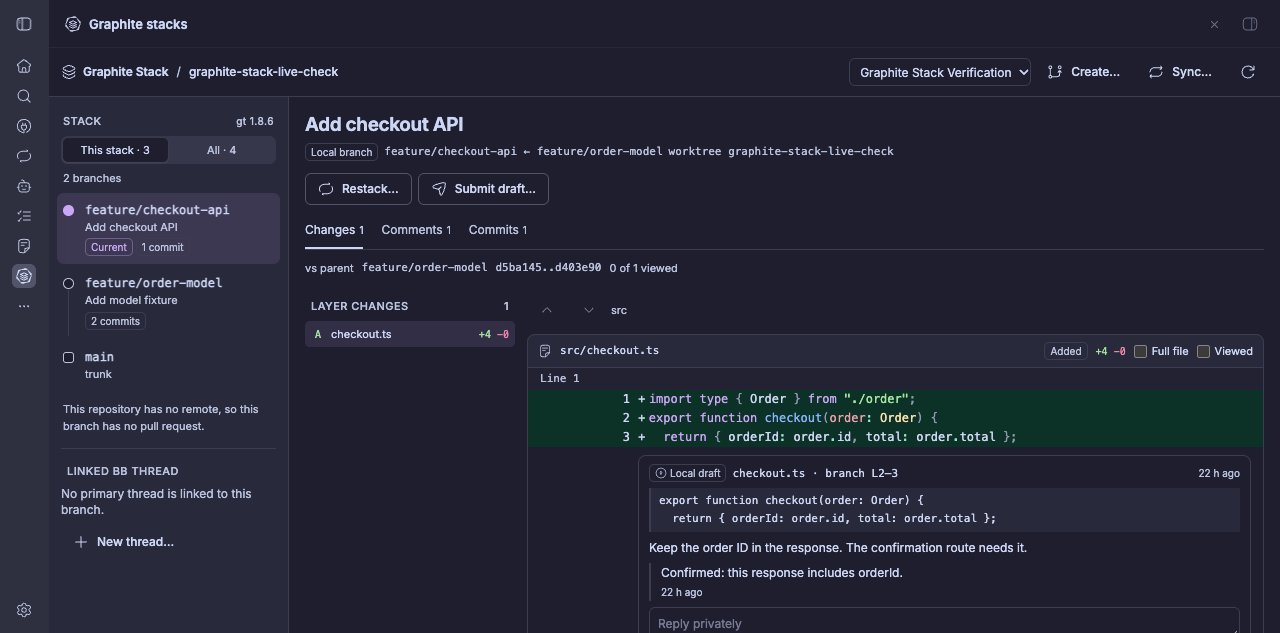This screenshot has height=633, width=1280.
Task: Switch to the Changes tab
Action: (x=334, y=230)
